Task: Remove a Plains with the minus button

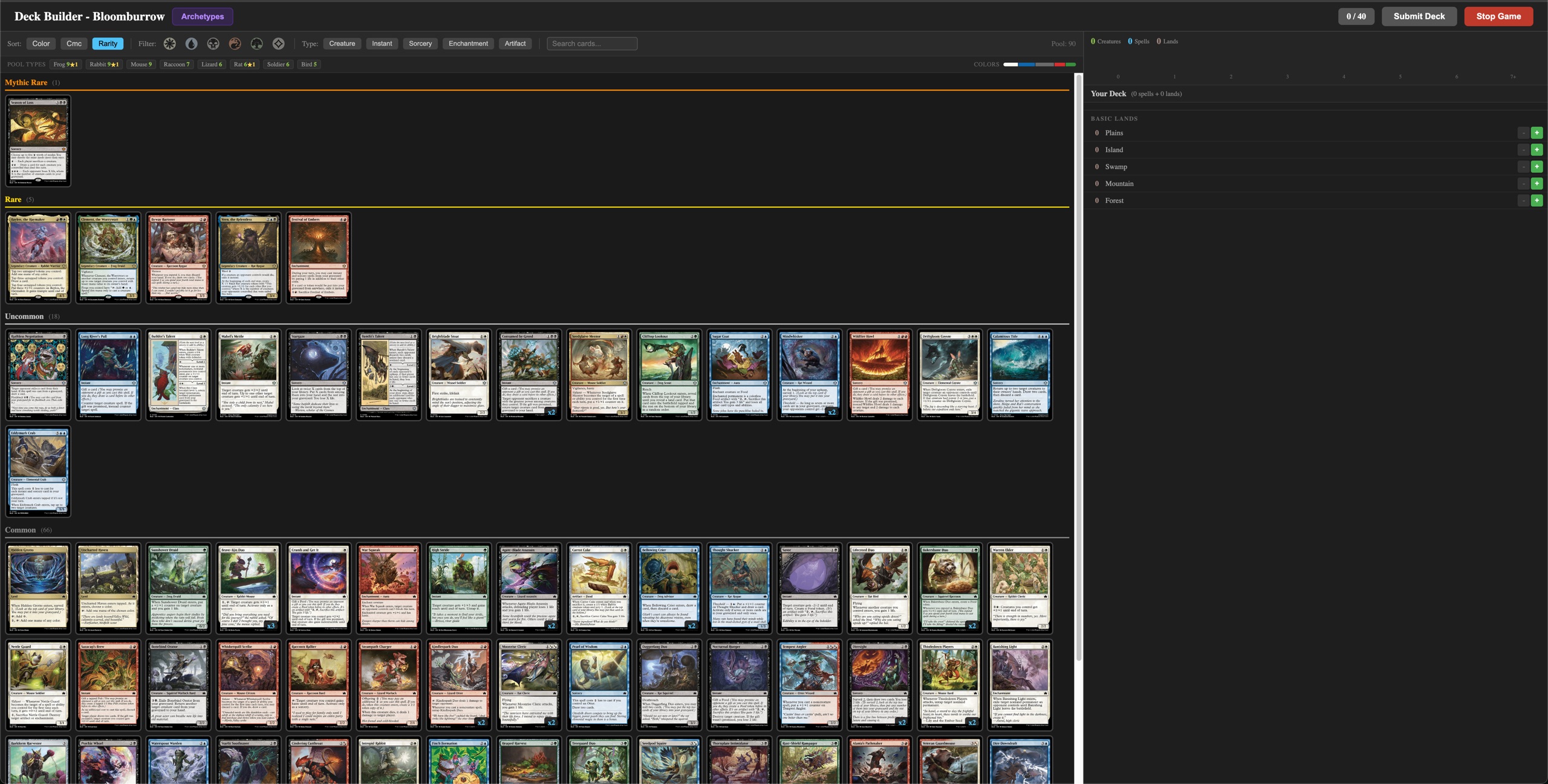Action: (1523, 133)
